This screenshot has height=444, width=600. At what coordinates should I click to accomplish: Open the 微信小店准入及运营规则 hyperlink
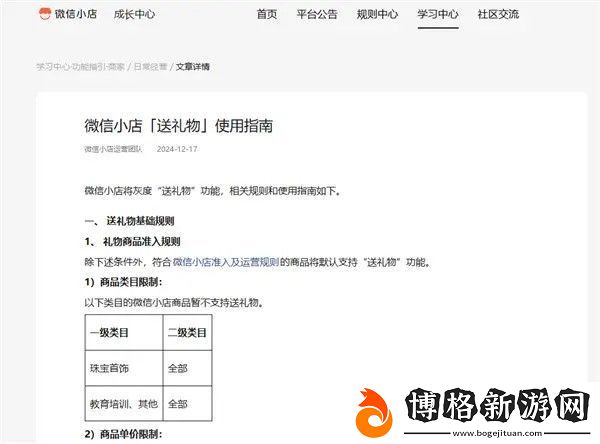coord(226,262)
